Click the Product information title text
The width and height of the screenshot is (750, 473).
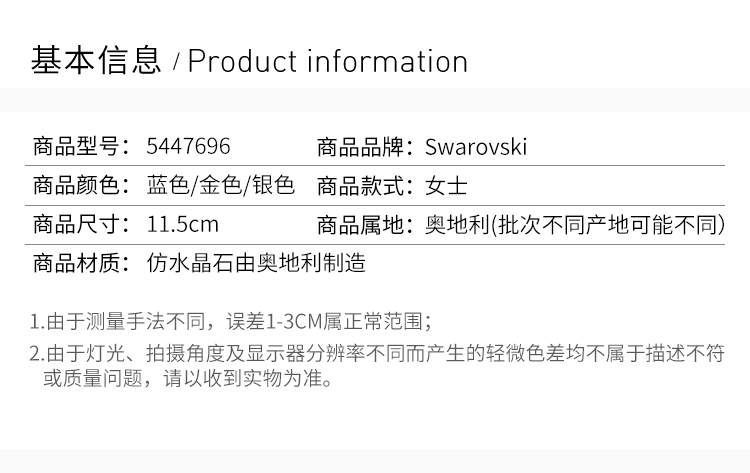327,61
